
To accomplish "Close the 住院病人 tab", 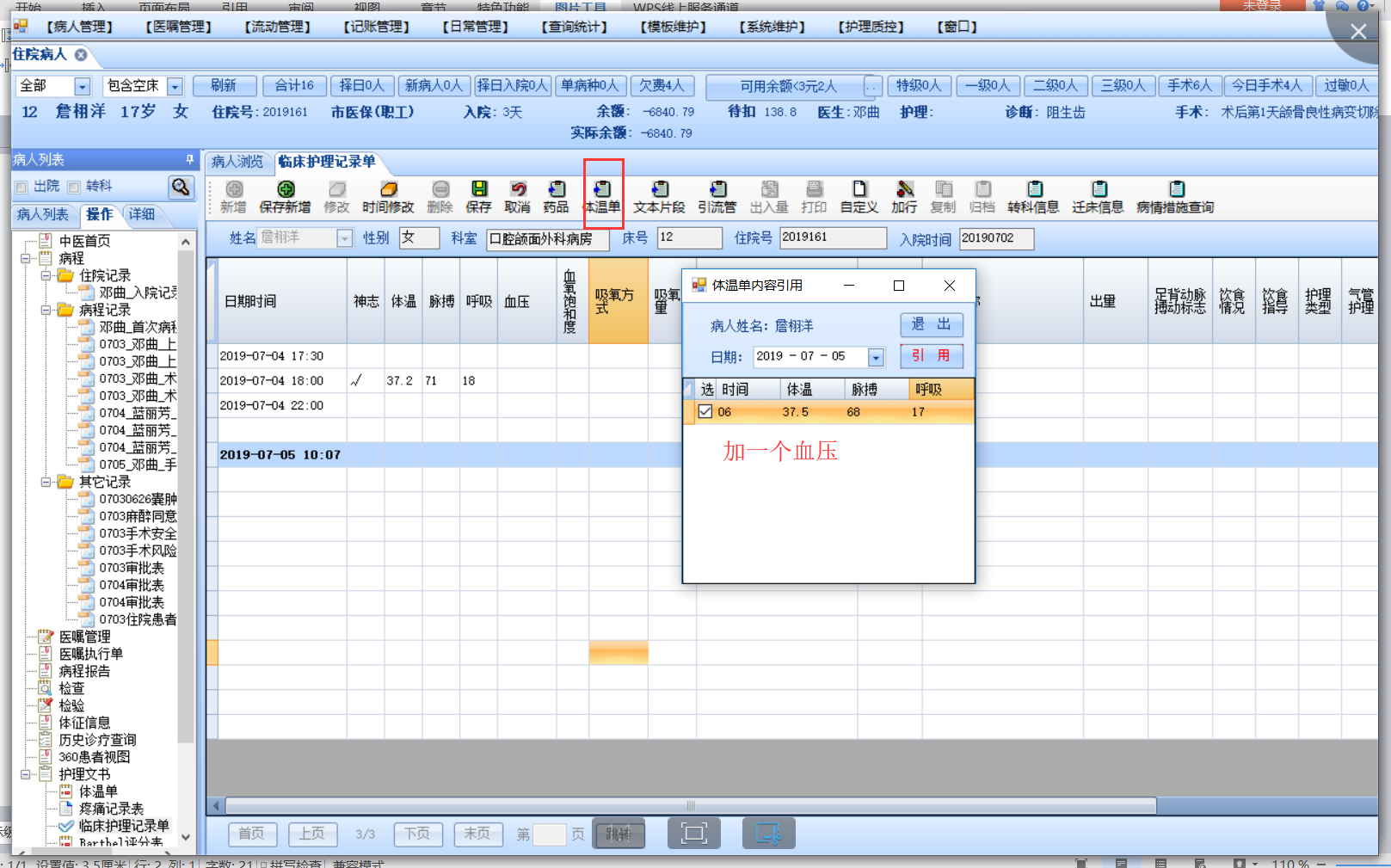I will click(81, 54).
